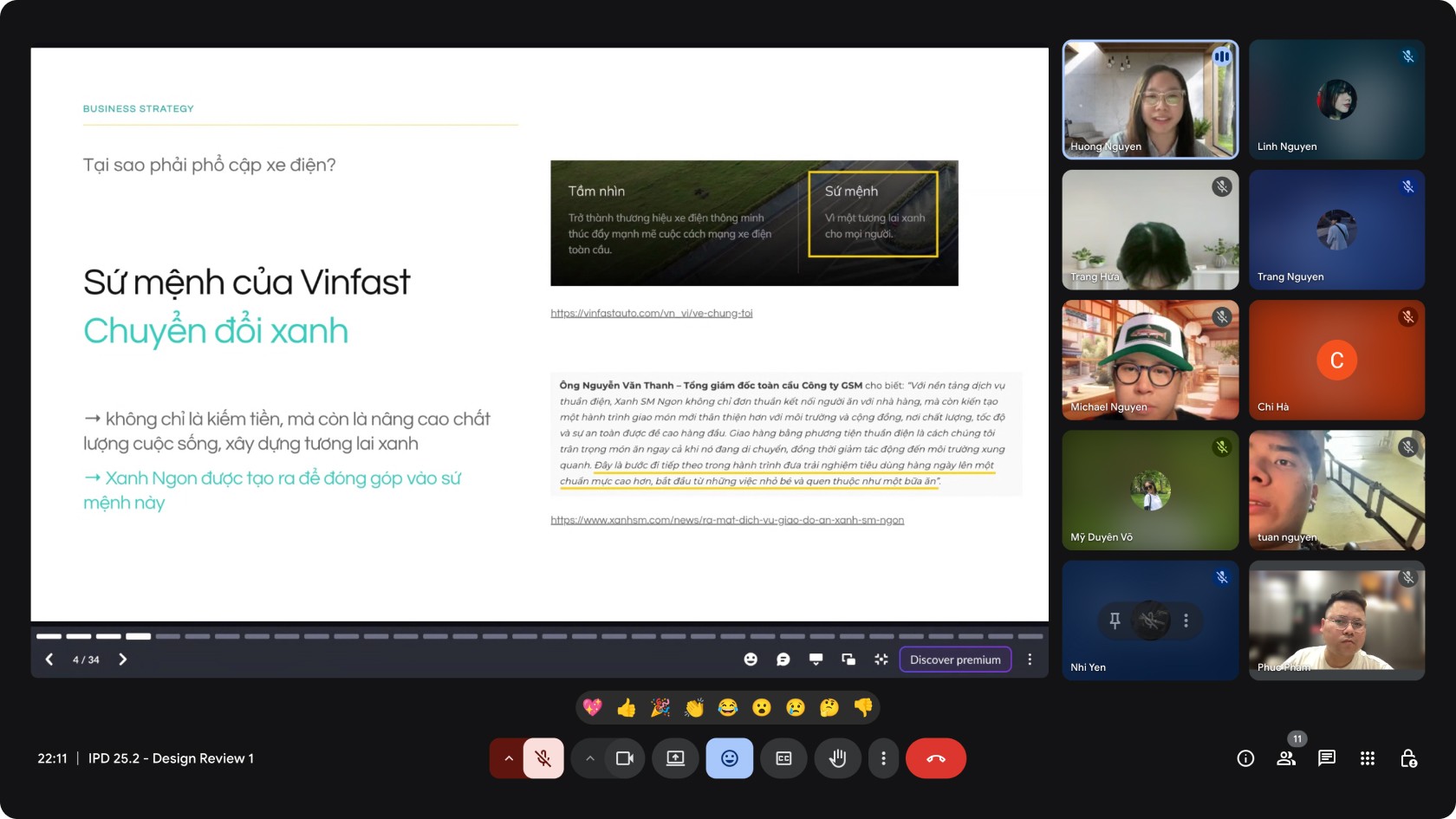Click the sparkle icon in slide toolbar
This screenshot has height=819, width=1456.
(881, 660)
